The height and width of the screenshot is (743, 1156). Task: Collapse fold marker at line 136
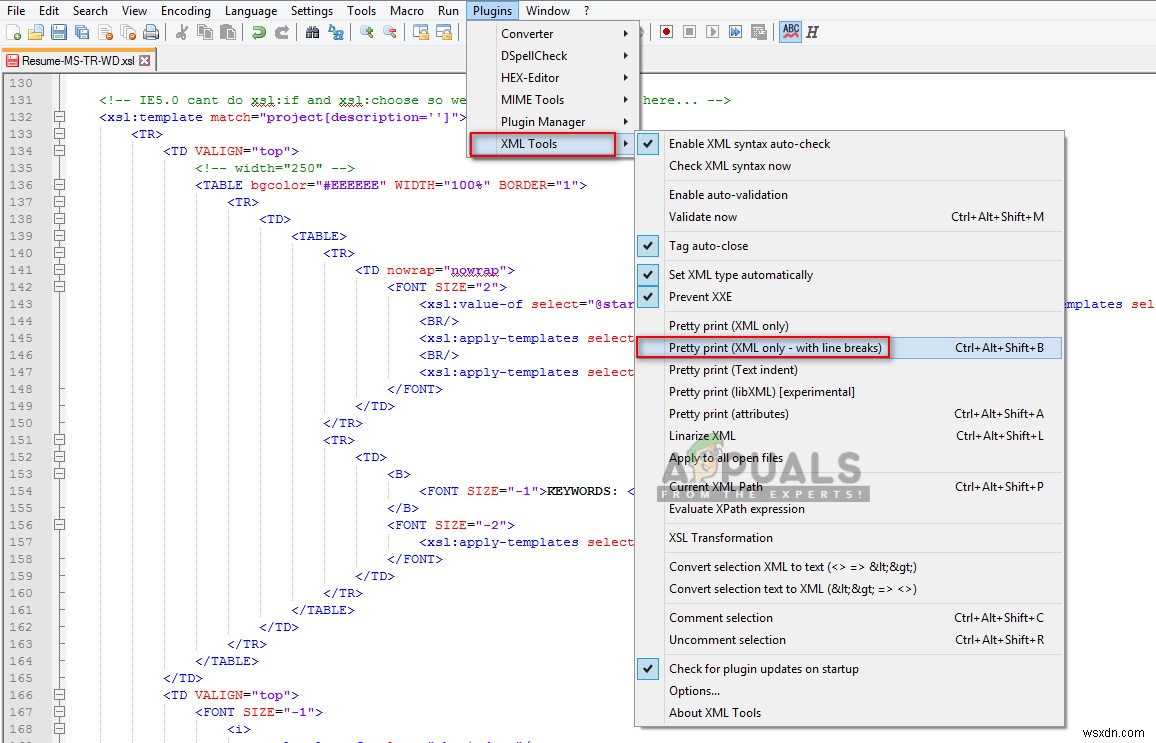pos(60,185)
